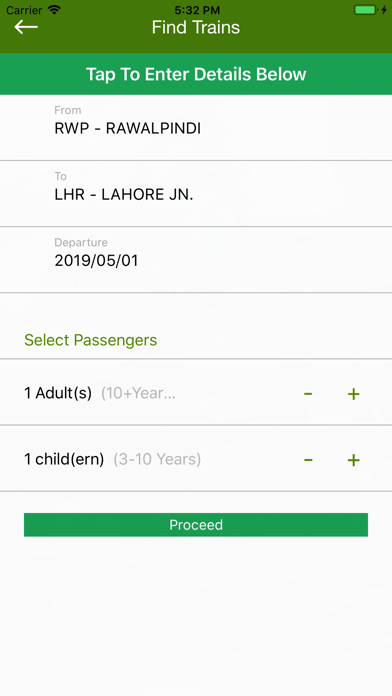
Task: Tap the (3-10 Years) age hint
Action: coord(157,459)
